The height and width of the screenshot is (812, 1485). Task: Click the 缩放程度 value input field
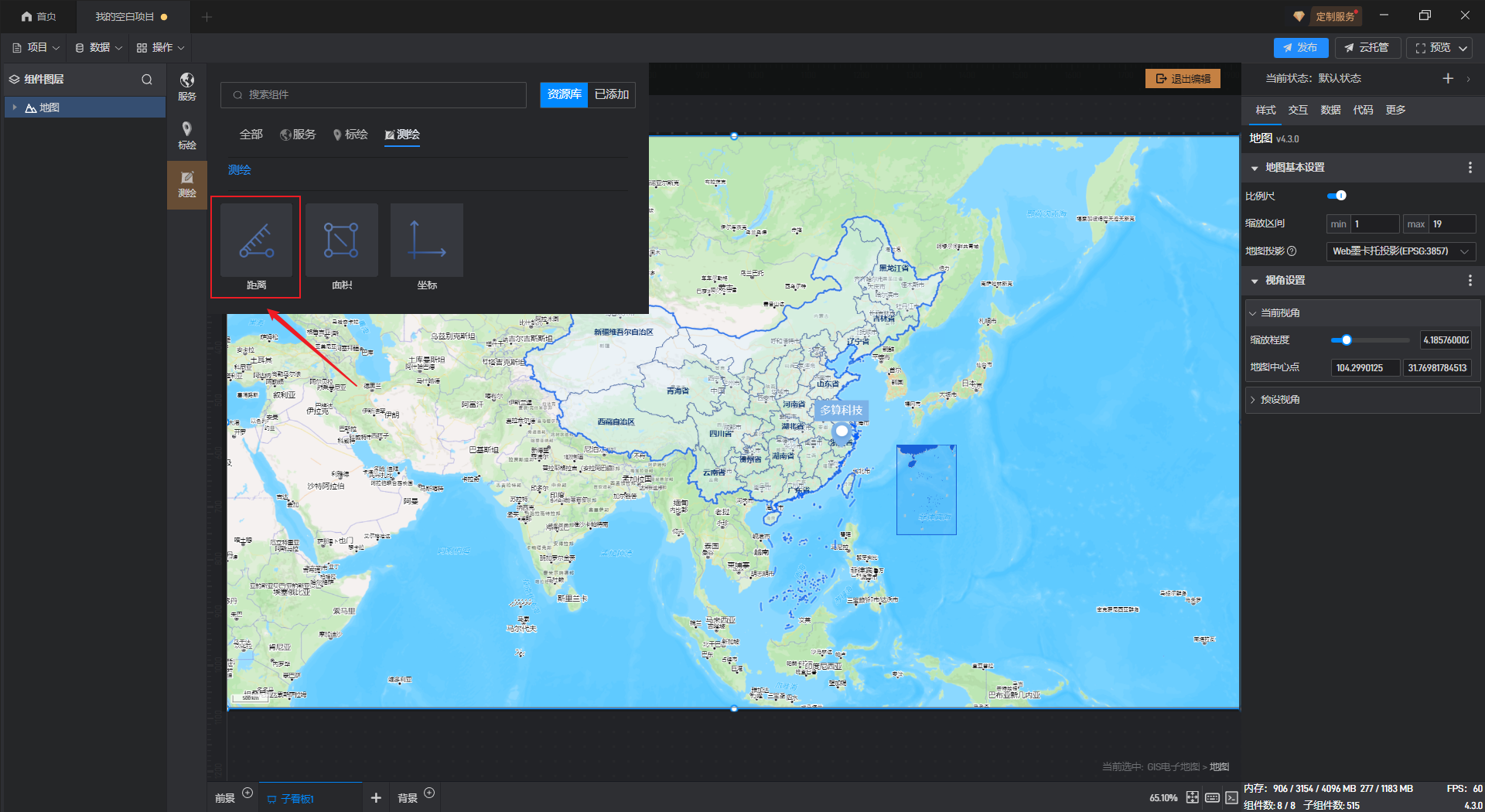(1446, 340)
